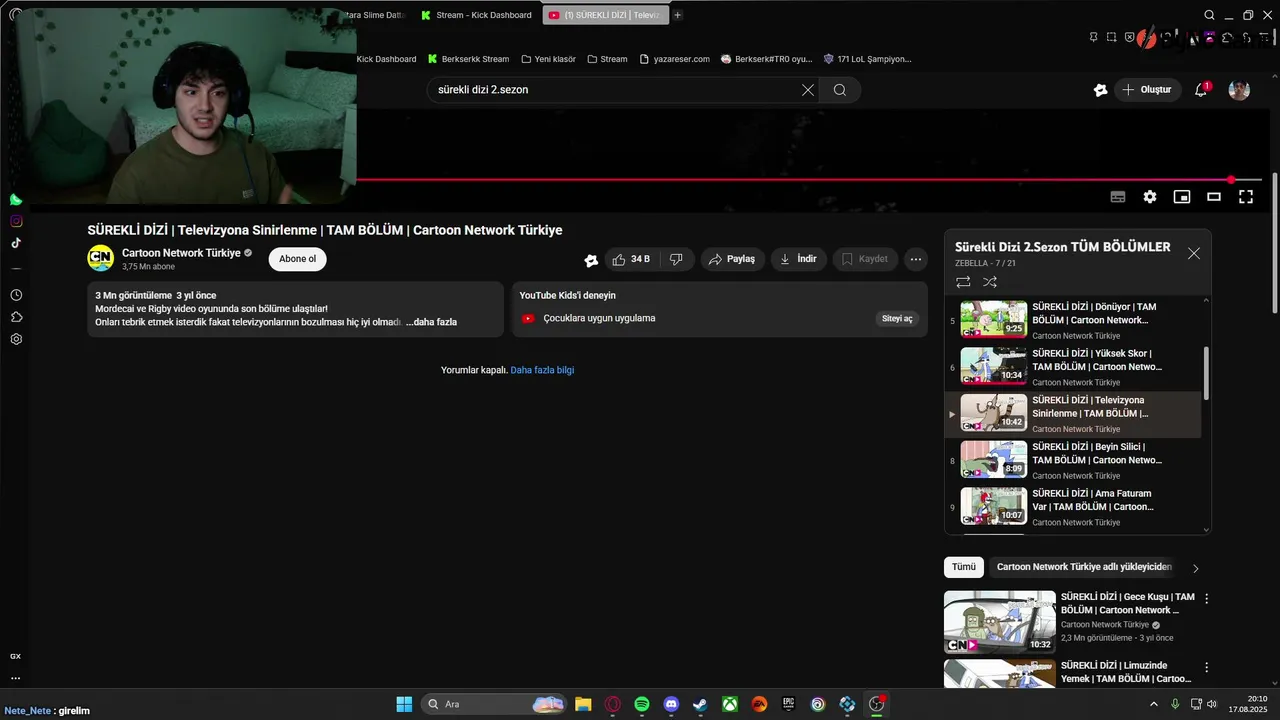1280x720 pixels.
Task: Launch Epic Games from taskbar
Action: tap(788, 704)
